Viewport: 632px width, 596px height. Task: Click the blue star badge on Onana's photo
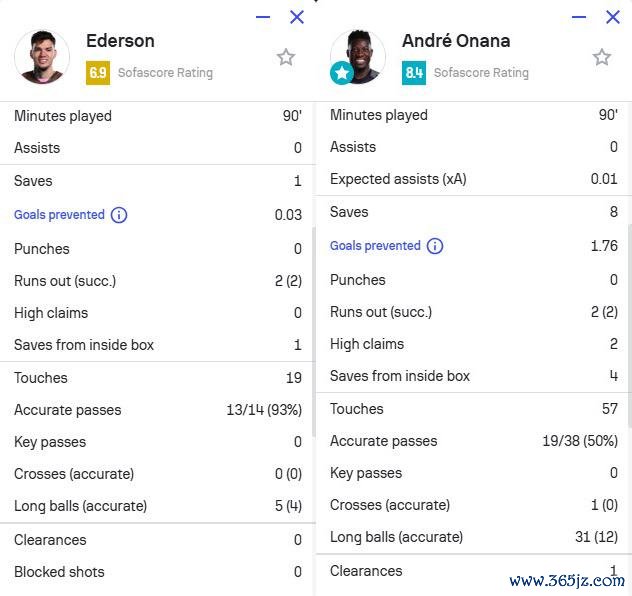[342, 73]
